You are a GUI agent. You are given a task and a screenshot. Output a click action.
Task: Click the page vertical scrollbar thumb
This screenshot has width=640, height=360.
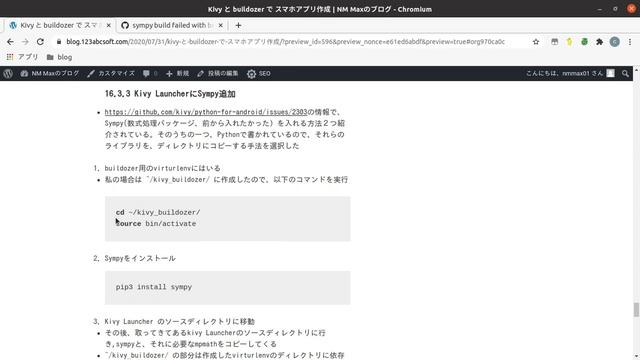pos(636,309)
